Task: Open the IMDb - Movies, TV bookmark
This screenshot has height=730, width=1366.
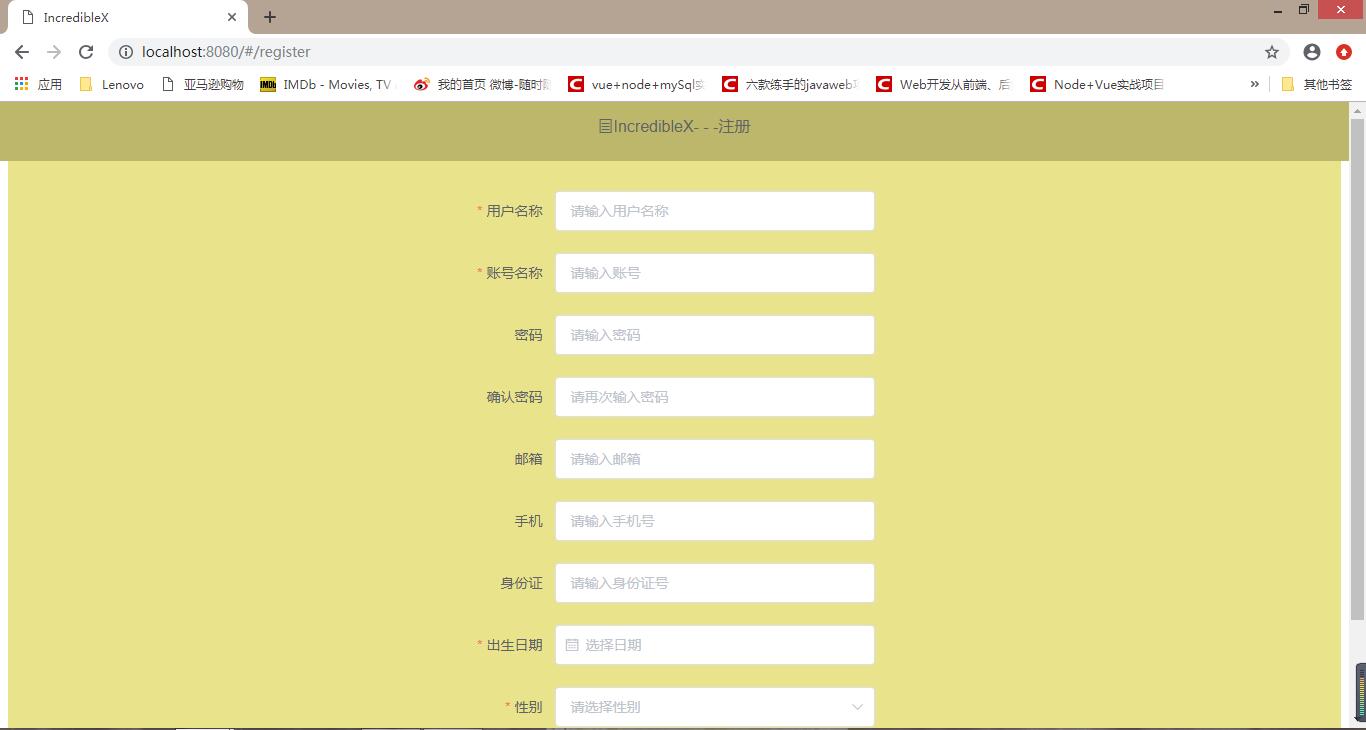Action: (x=327, y=85)
